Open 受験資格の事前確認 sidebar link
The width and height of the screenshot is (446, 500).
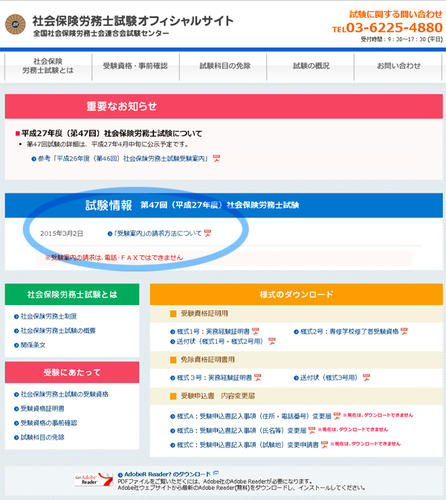coord(49,423)
